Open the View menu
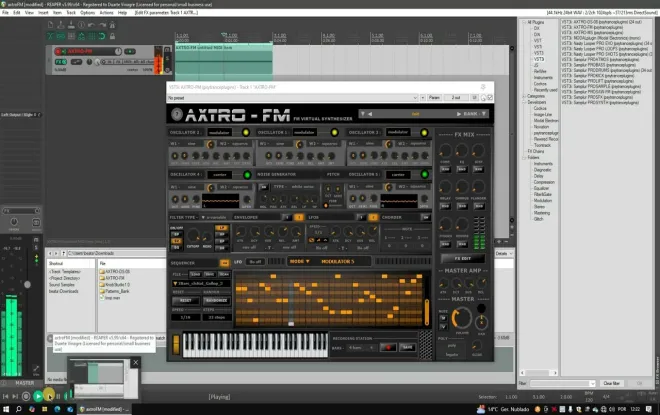Image resolution: width=660 pixels, height=415 pixels. [x=29, y=13]
